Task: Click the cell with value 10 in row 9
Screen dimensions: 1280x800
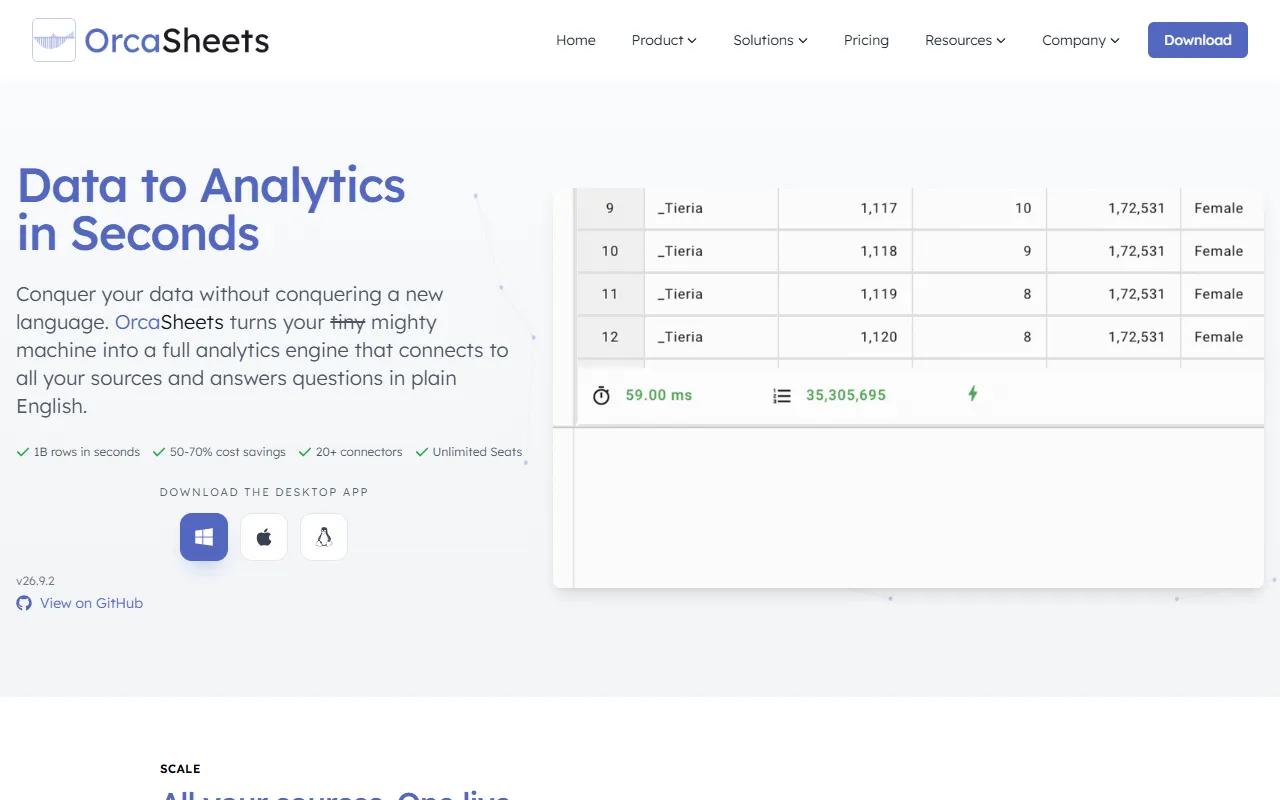Action: click(x=979, y=208)
